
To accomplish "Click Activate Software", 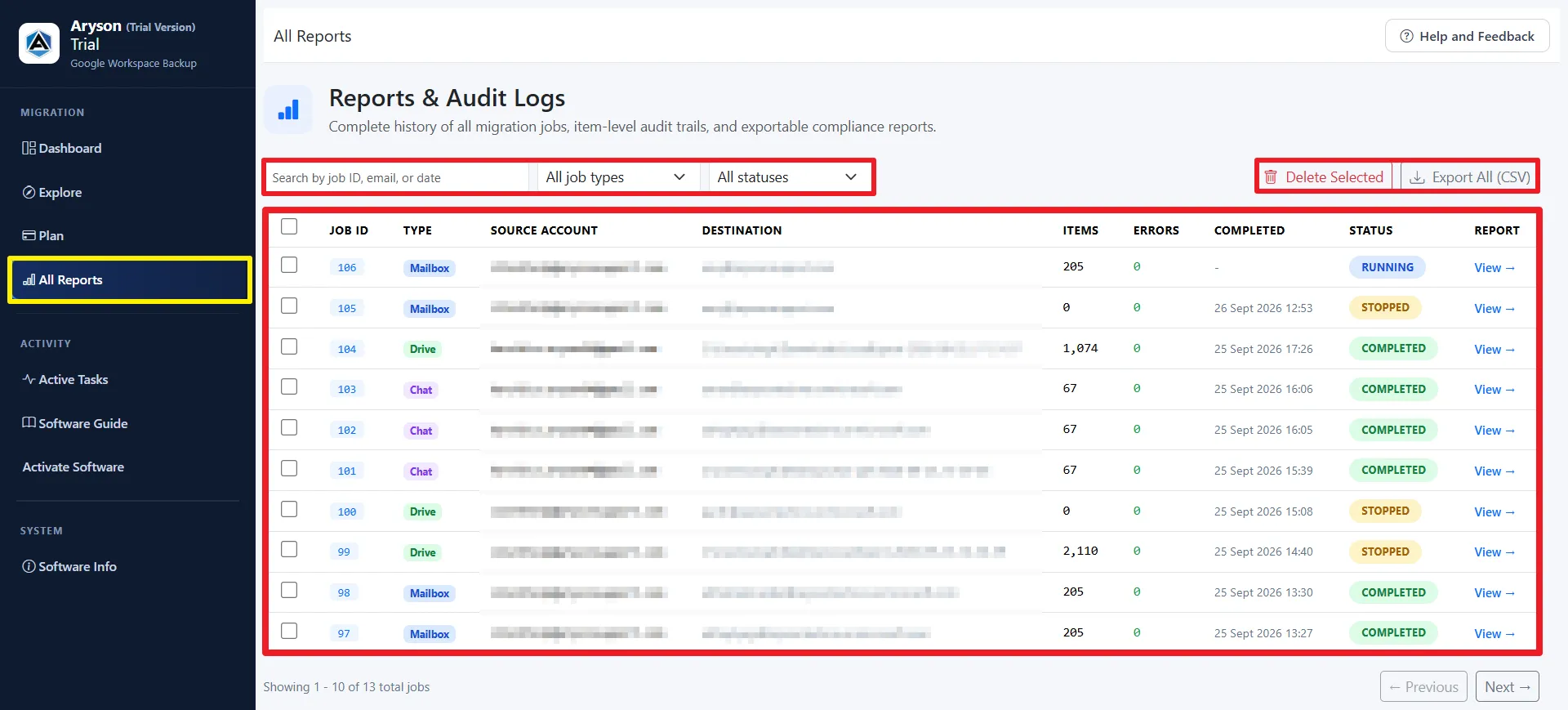I will pos(73,467).
